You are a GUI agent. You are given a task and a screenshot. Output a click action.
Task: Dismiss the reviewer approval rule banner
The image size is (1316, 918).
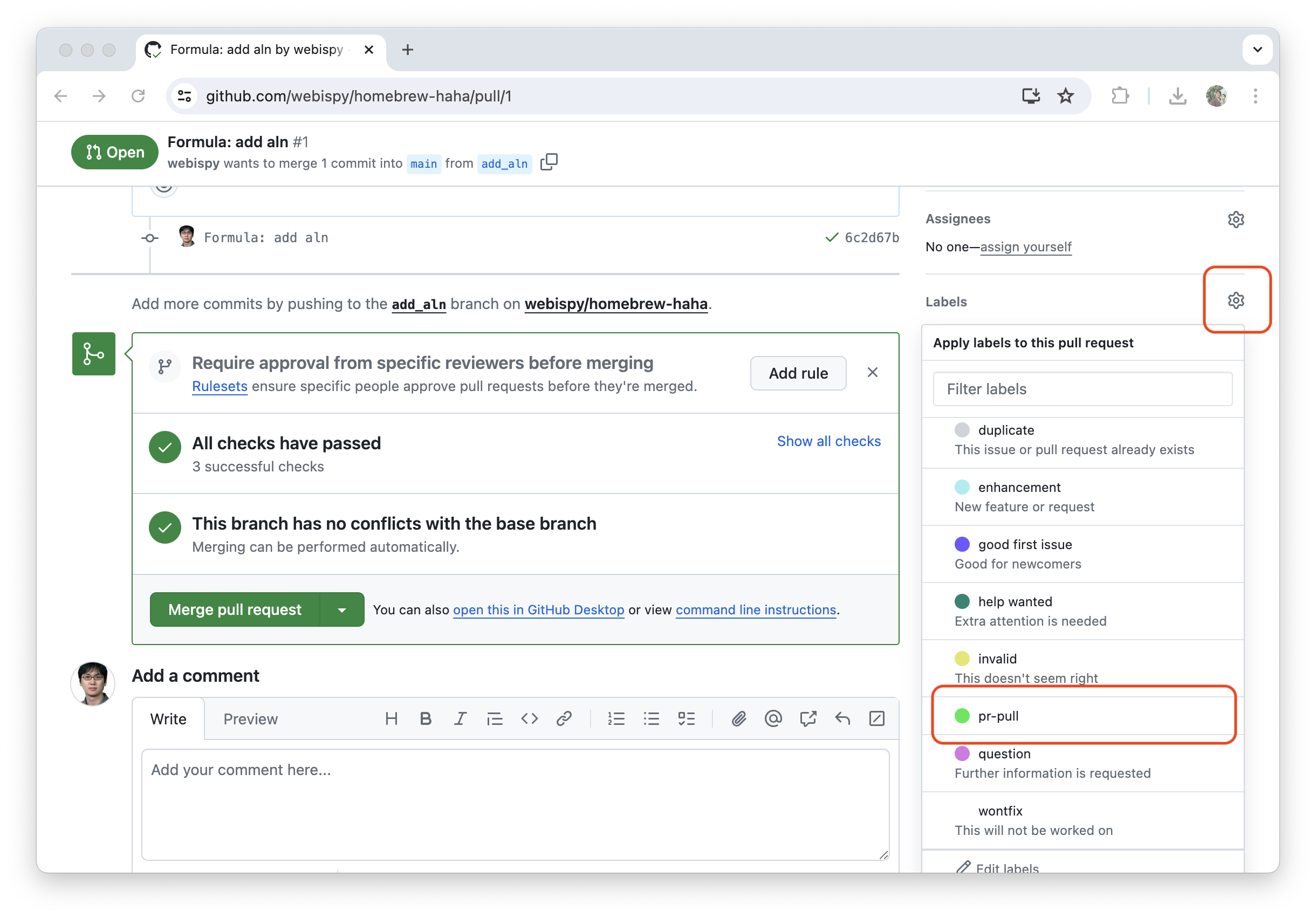pyautogui.click(x=872, y=372)
